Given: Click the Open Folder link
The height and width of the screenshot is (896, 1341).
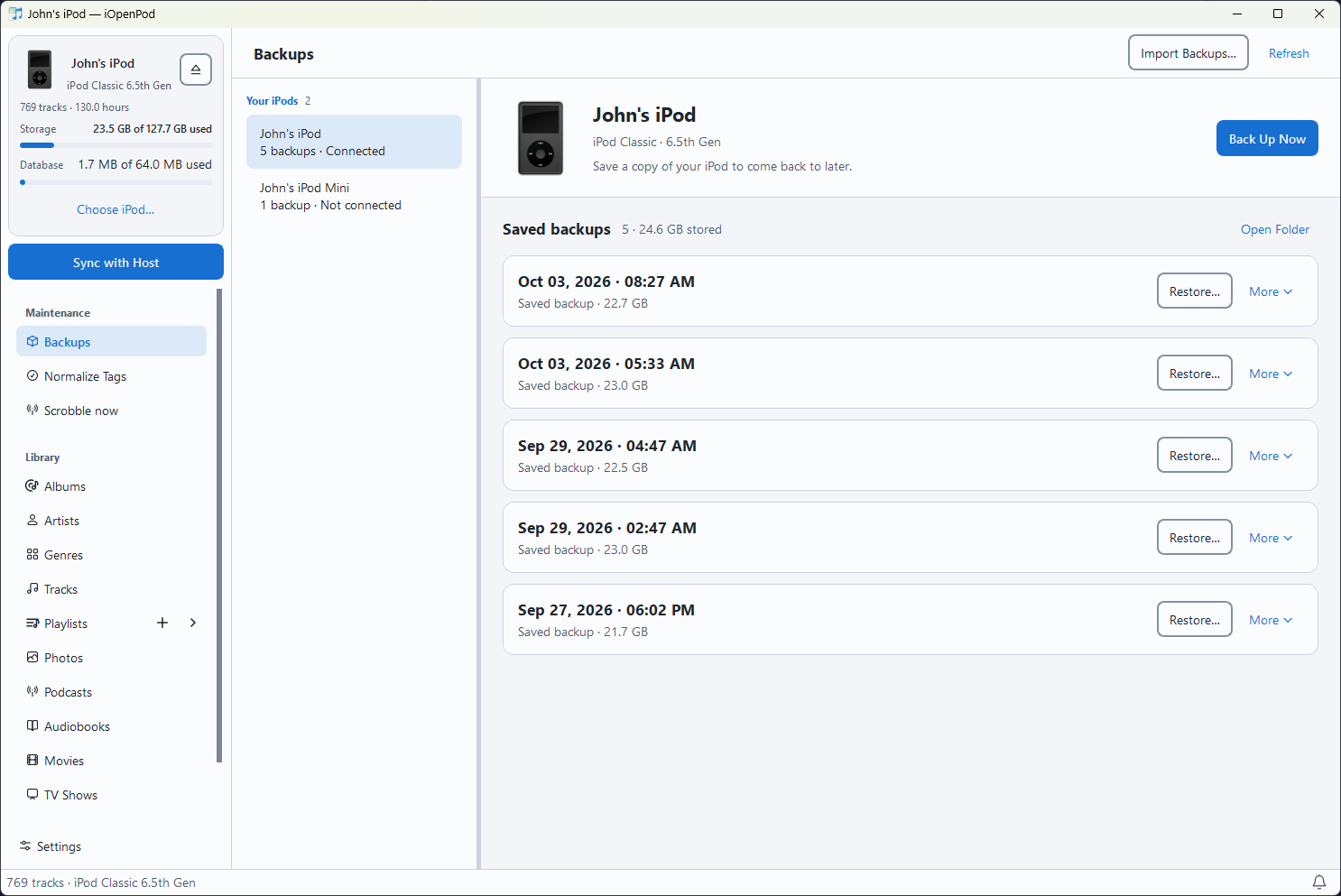Looking at the screenshot, I should [x=1275, y=229].
